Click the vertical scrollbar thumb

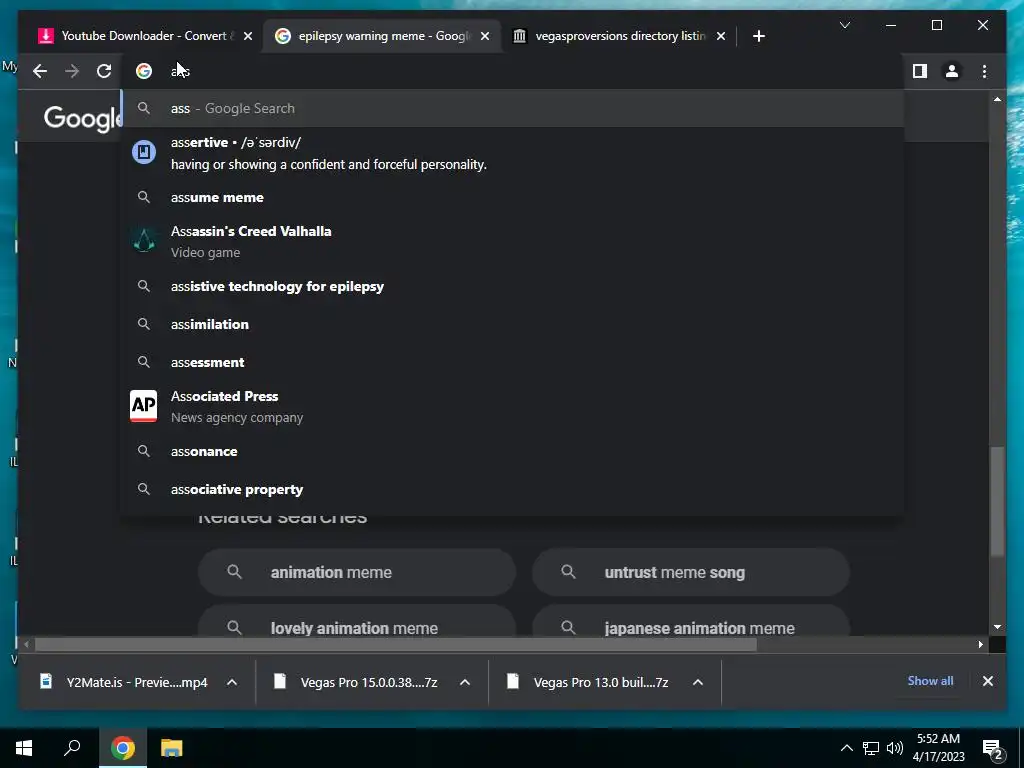pos(997,501)
